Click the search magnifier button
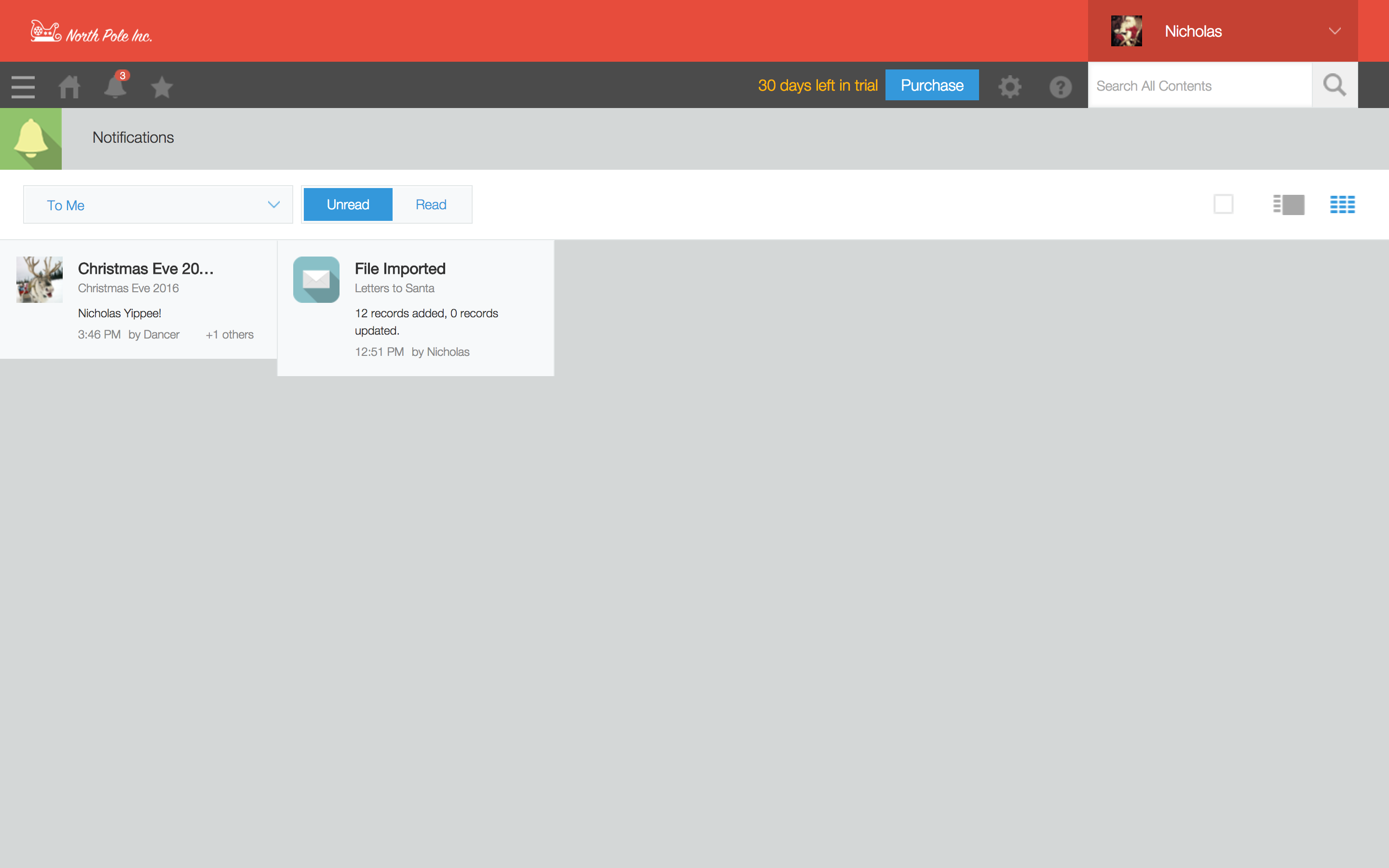This screenshot has height=868, width=1389. pos(1335,85)
